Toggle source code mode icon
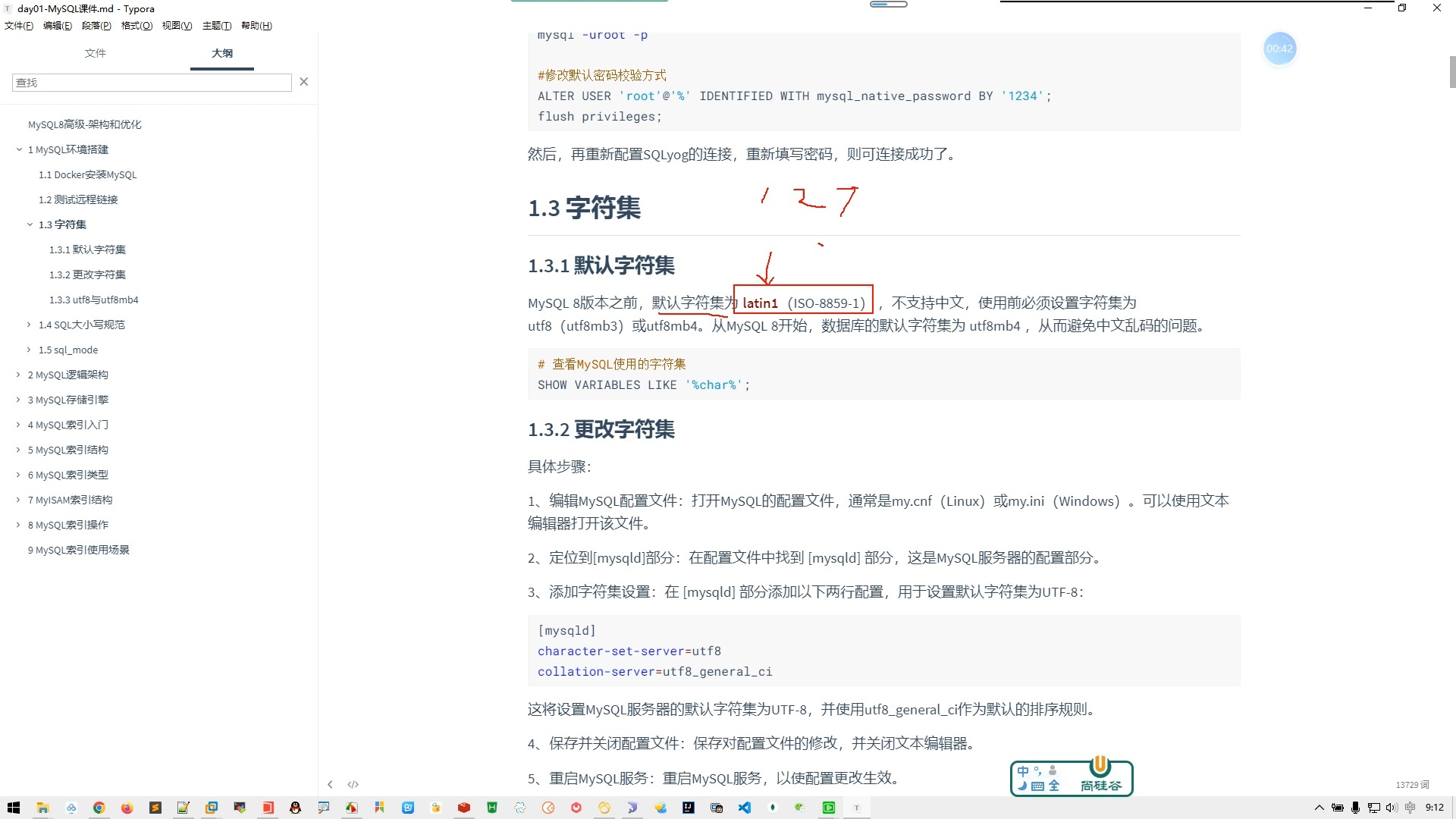Image resolution: width=1456 pixels, height=819 pixels. [x=353, y=784]
